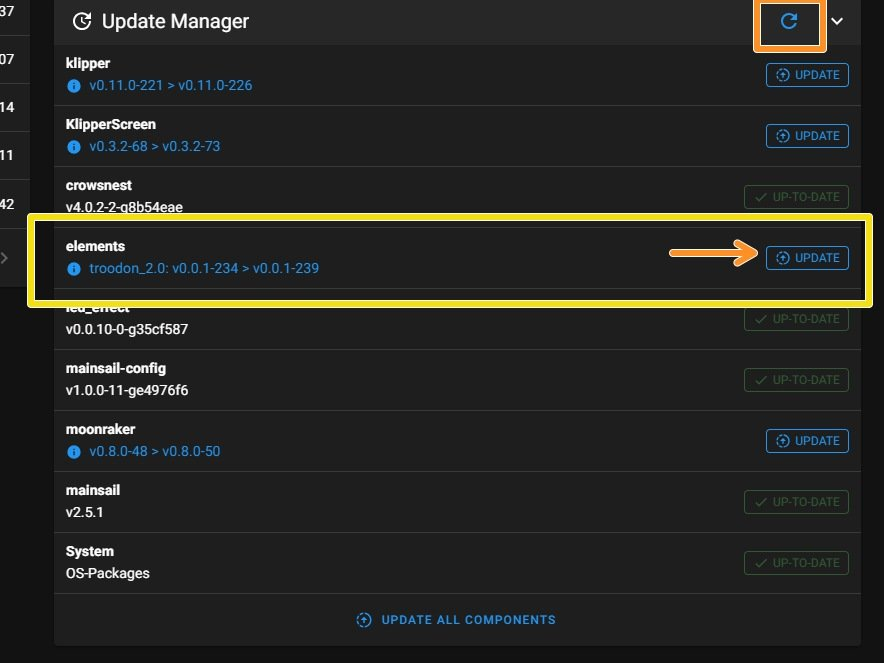Click System OS-Packages UP-TO-DATE button

796,563
